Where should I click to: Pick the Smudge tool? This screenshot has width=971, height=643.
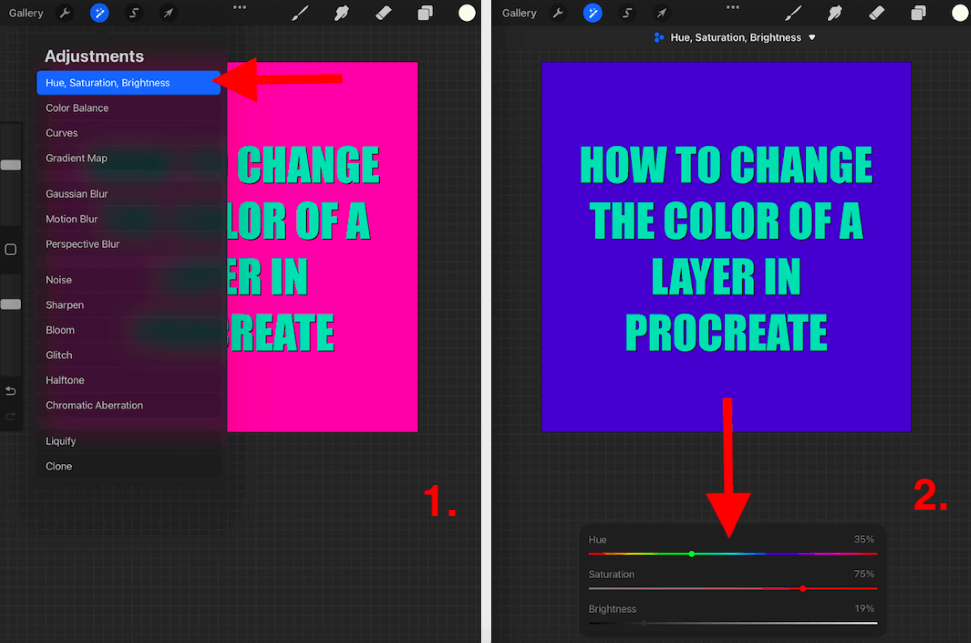click(340, 12)
